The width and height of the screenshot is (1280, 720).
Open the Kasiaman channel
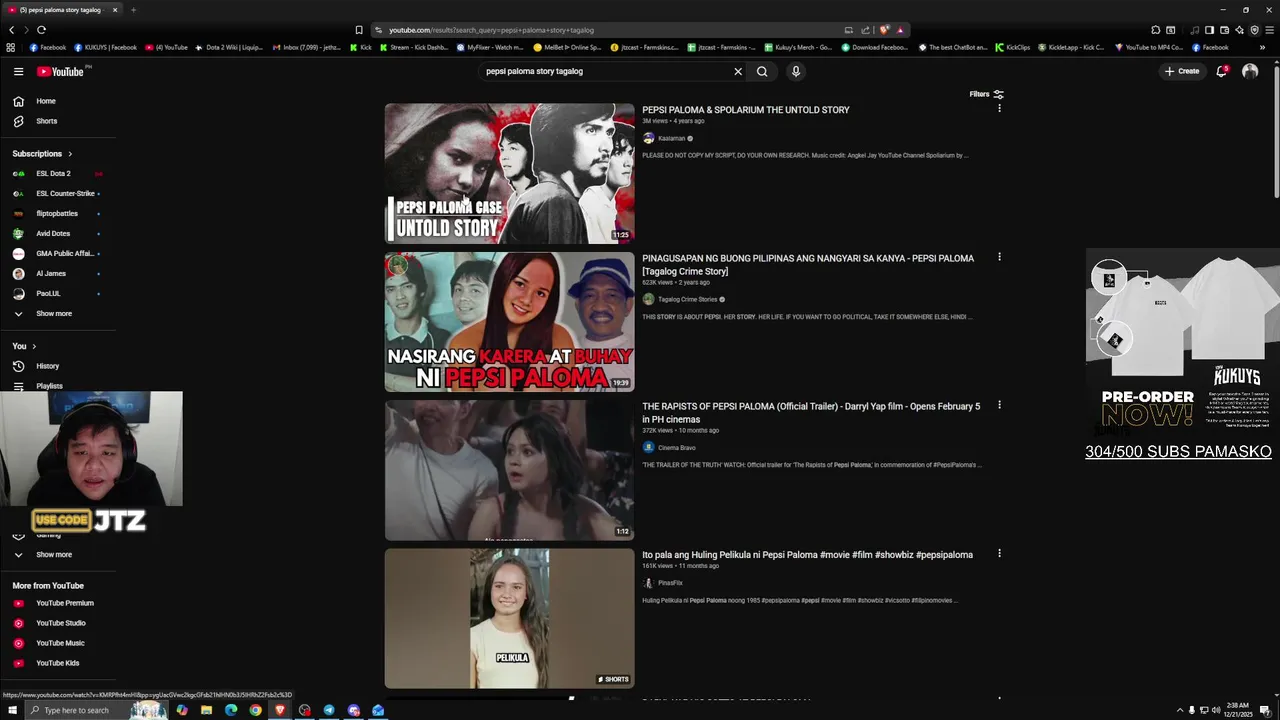pos(671,139)
